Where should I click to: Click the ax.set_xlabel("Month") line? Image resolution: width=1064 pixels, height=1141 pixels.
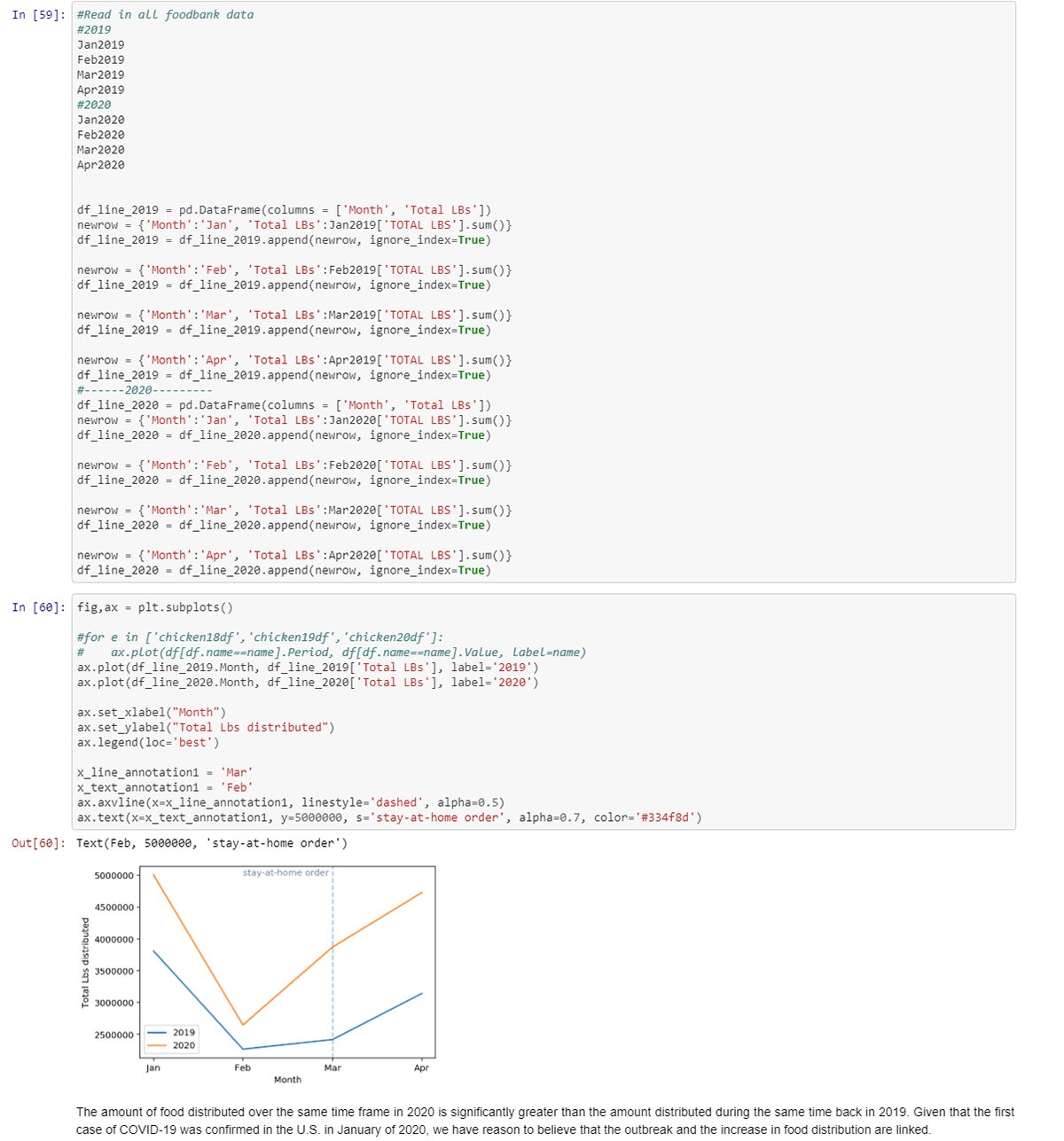(152, 713)
